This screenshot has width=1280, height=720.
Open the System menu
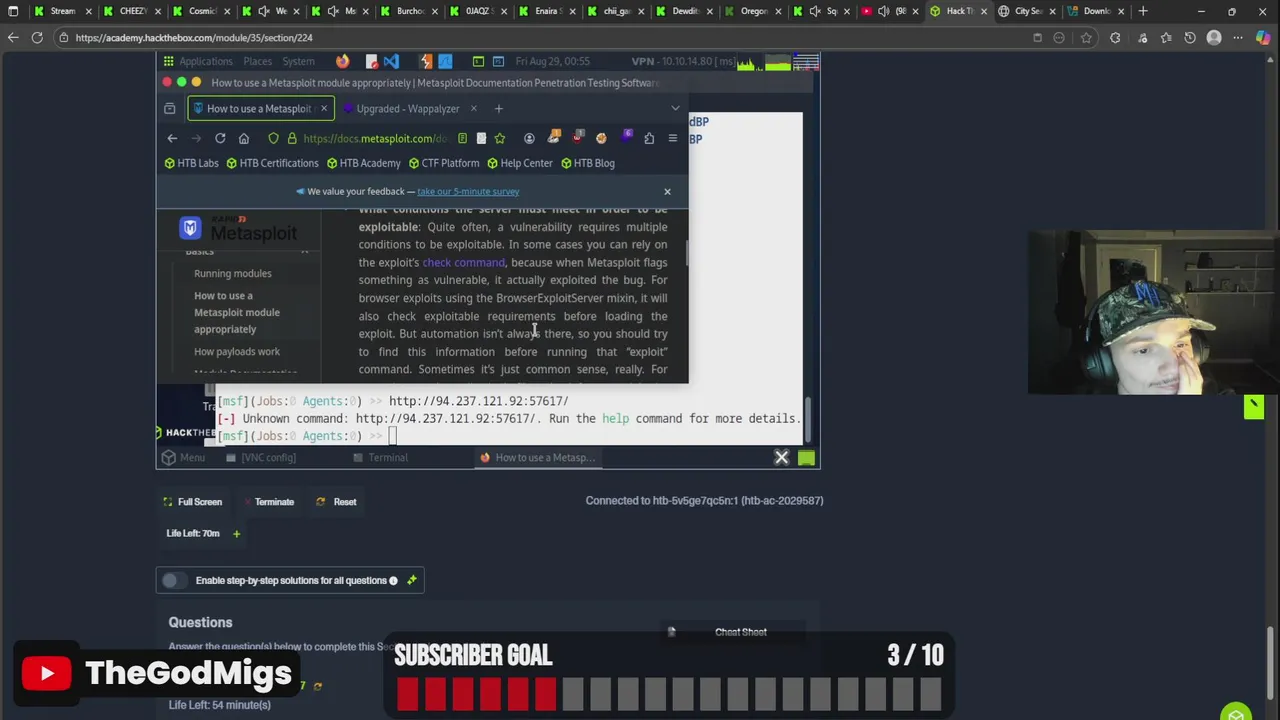298,61
